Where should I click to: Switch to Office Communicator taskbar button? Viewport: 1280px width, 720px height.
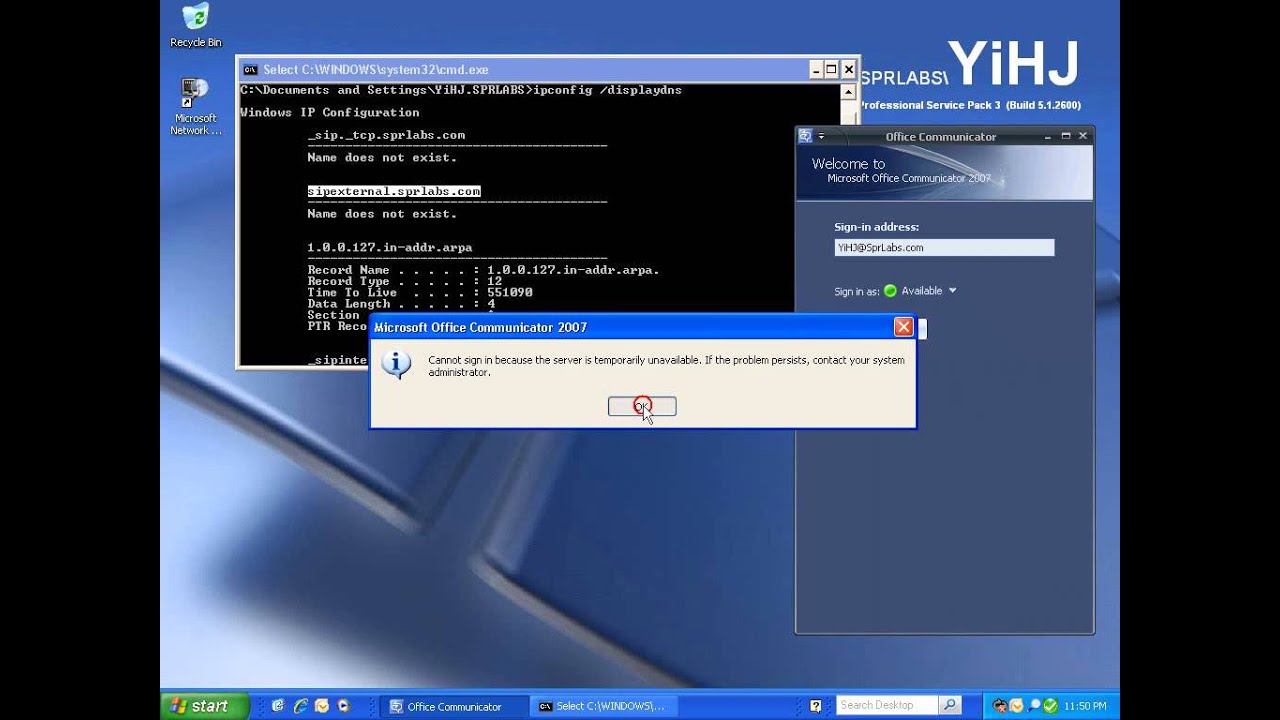455,706
